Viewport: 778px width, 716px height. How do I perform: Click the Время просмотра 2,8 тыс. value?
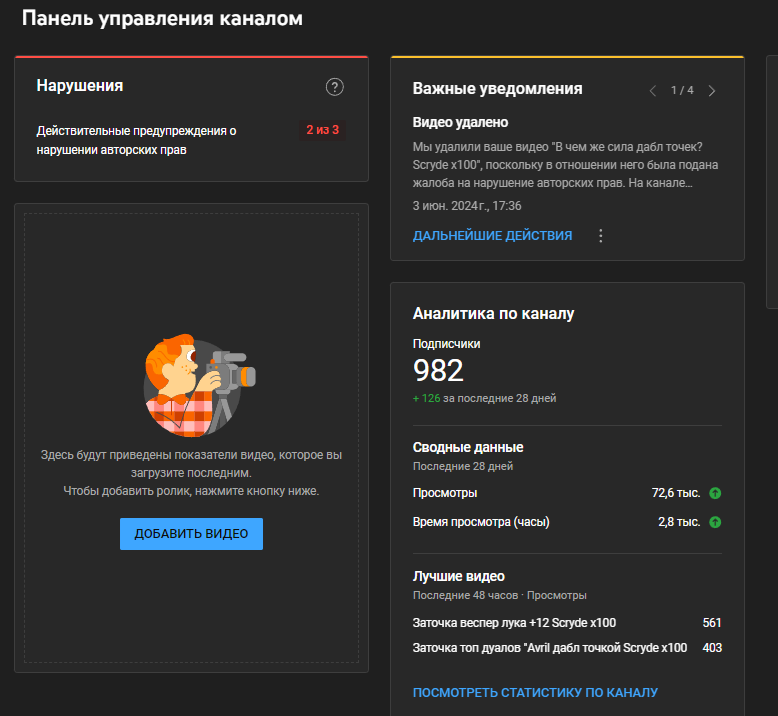pyautogui.click(x=678, y=522)
